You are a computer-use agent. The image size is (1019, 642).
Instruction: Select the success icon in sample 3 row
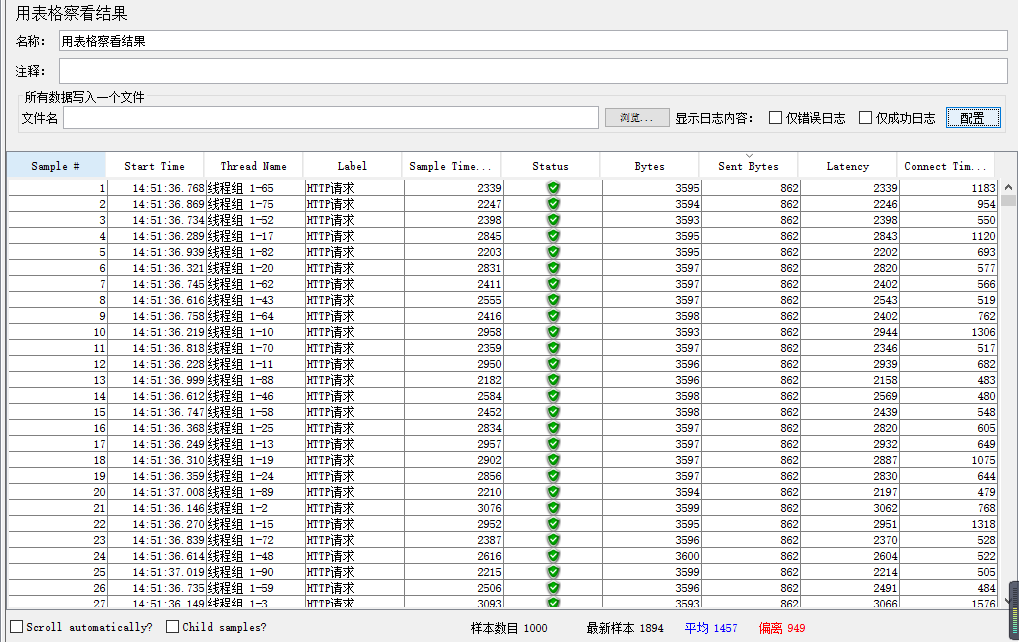pyautogui.click(x=553, y=220)
